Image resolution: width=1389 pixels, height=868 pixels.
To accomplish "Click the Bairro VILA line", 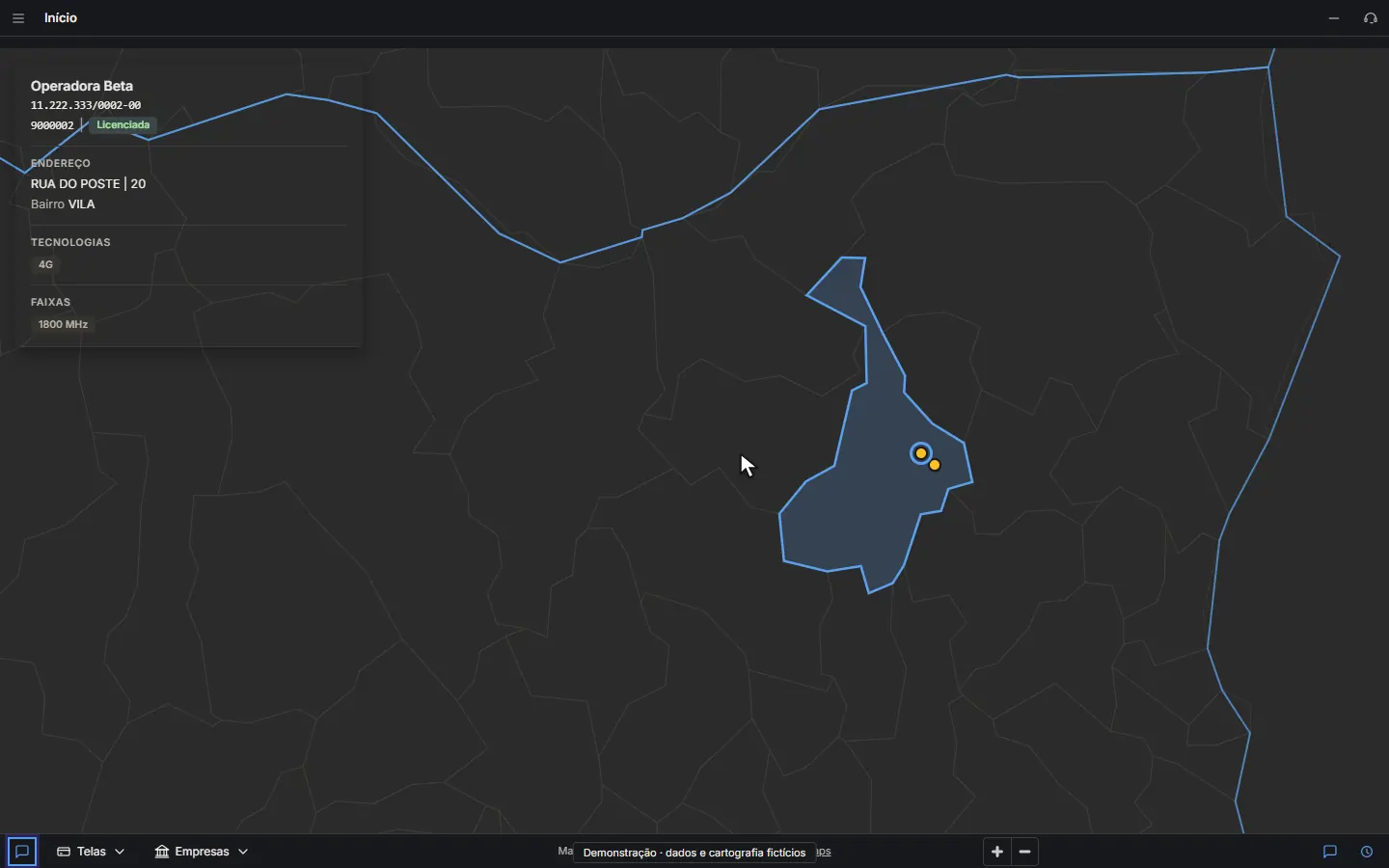I will (63, 204).
